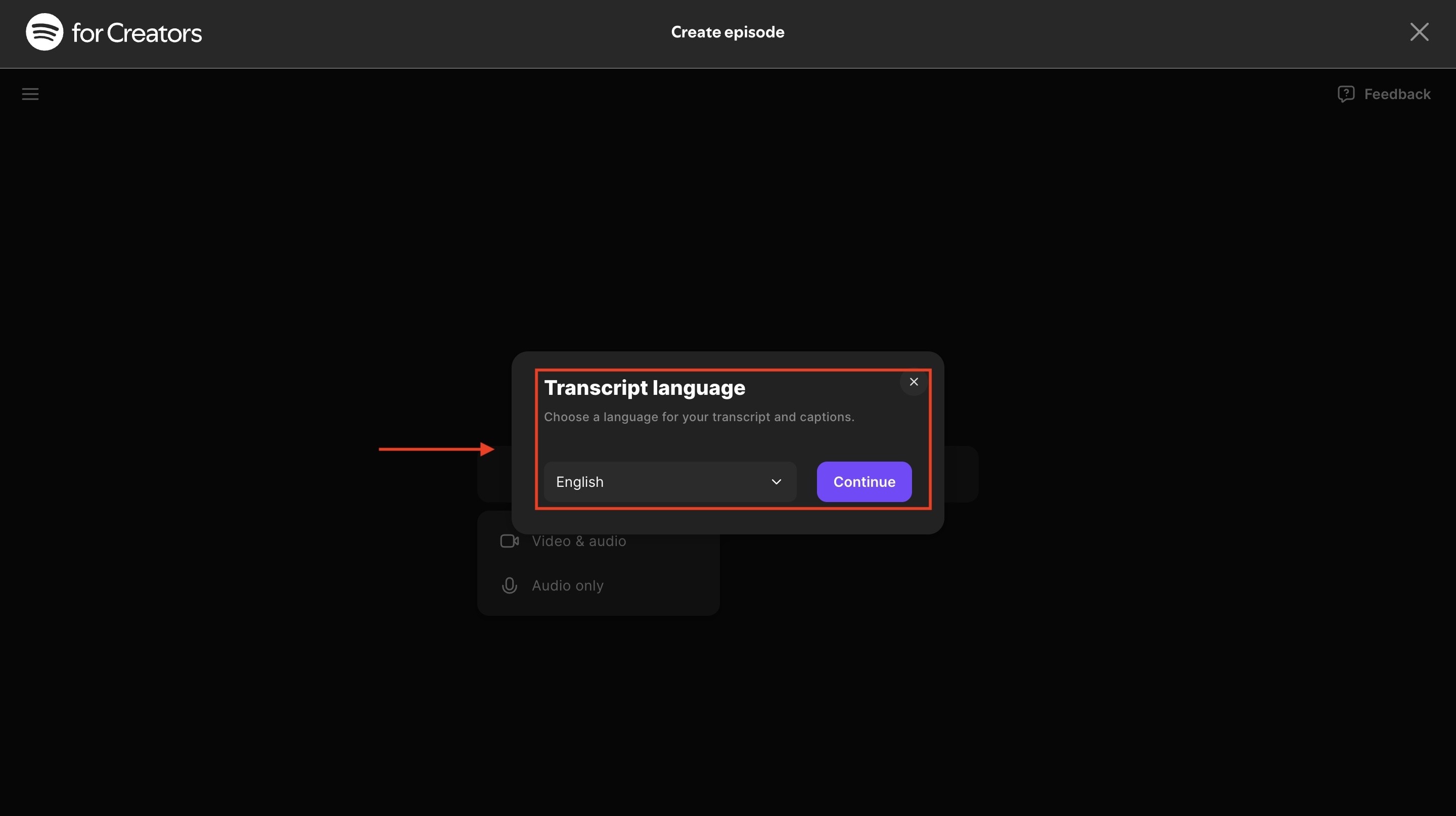Click the Spotify logo icon
The width and height of the screenshot is (1456, 816).
coord(44,32)
